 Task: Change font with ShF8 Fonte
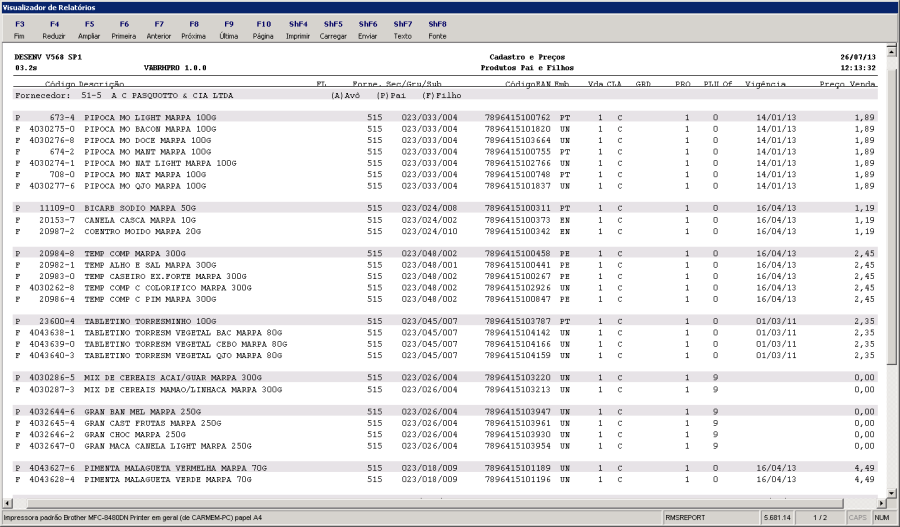(437, 30)
